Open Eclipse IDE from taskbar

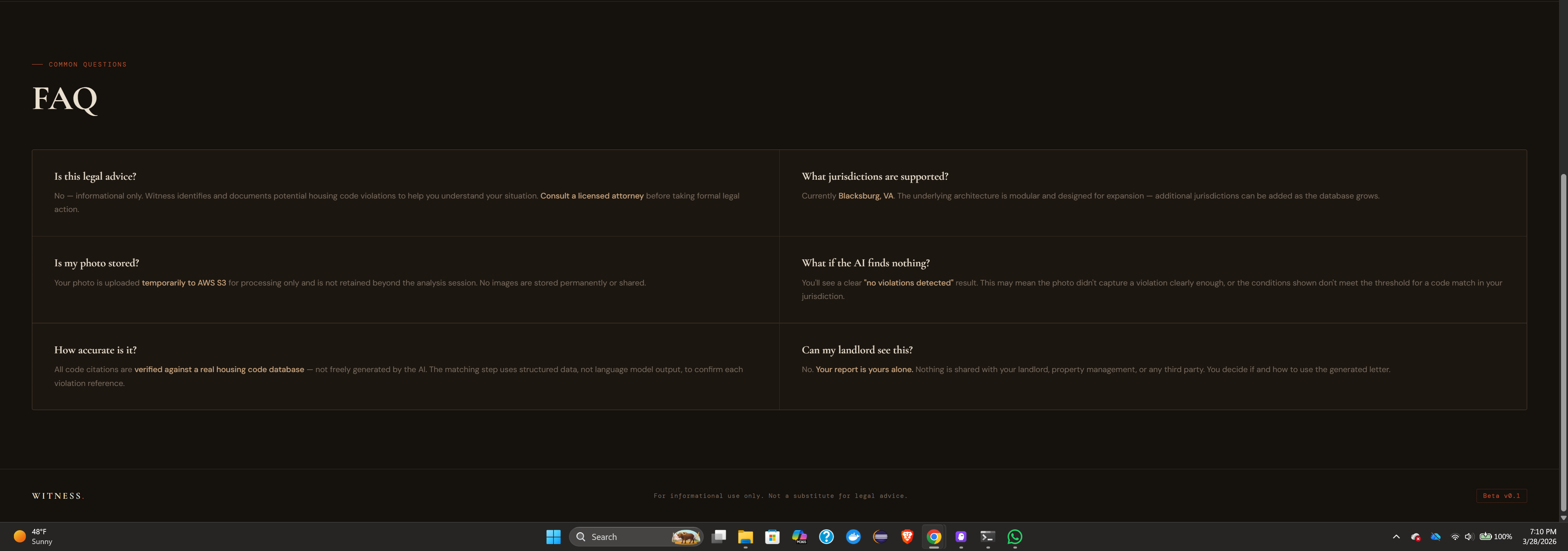(880, 536)
